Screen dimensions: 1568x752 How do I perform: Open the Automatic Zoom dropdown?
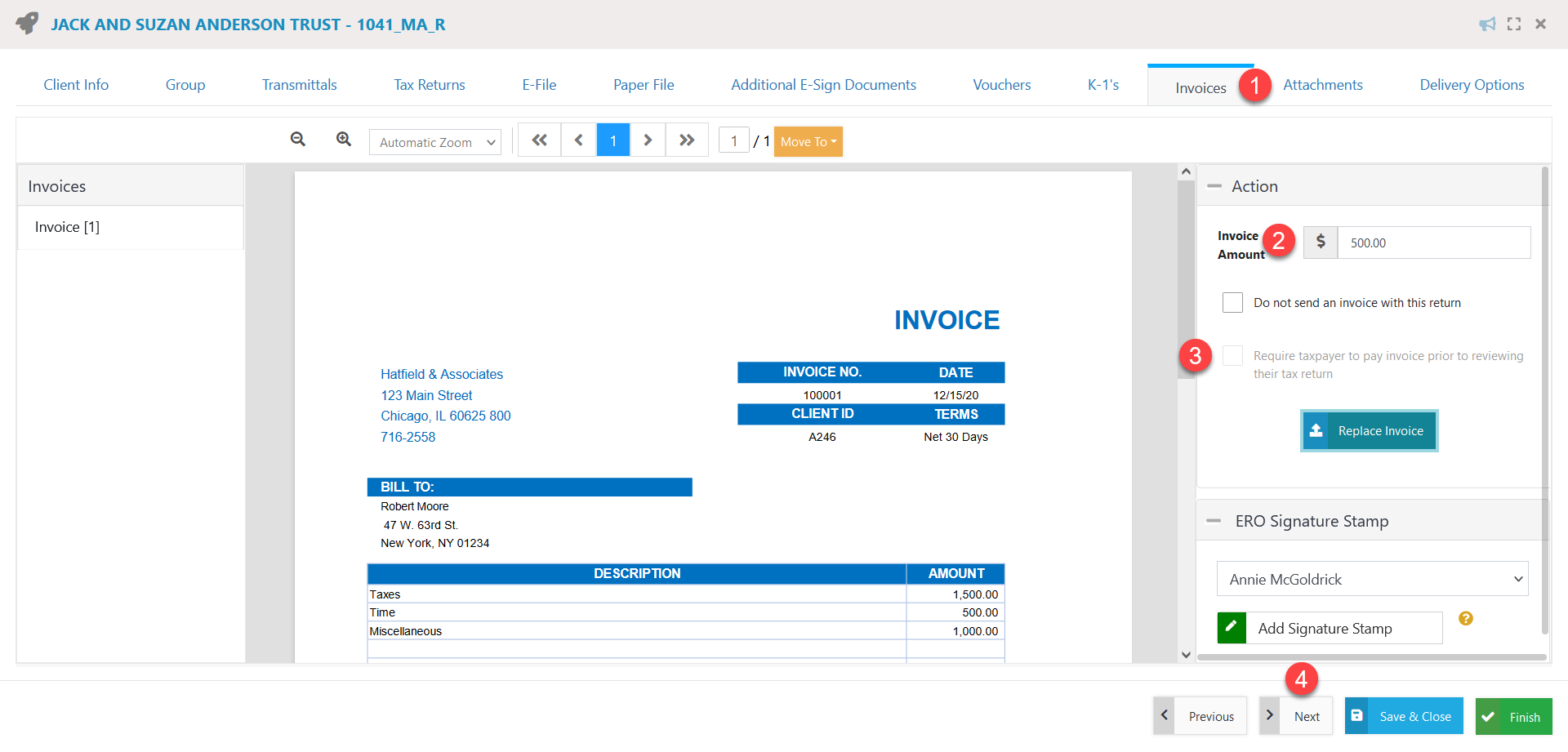pyautogui.click(x=434, y=142)
